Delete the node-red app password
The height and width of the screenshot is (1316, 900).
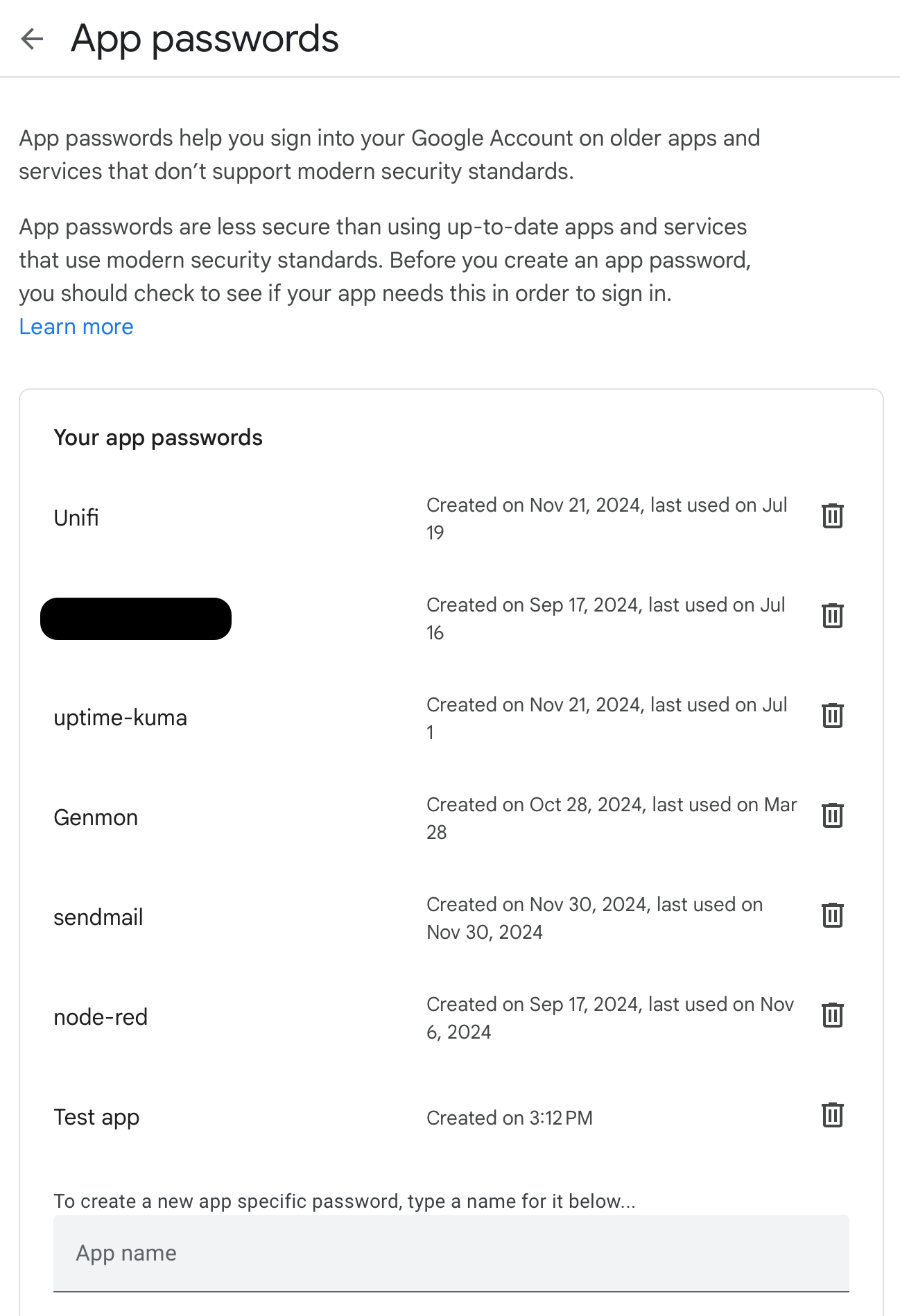tap(832, 1015)
